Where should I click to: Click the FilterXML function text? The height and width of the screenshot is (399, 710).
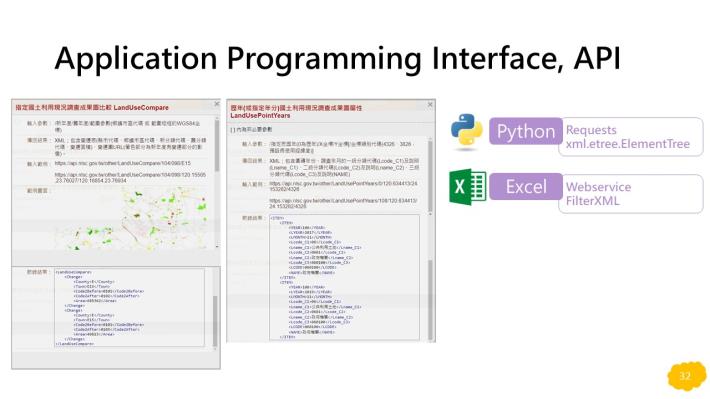592,201
